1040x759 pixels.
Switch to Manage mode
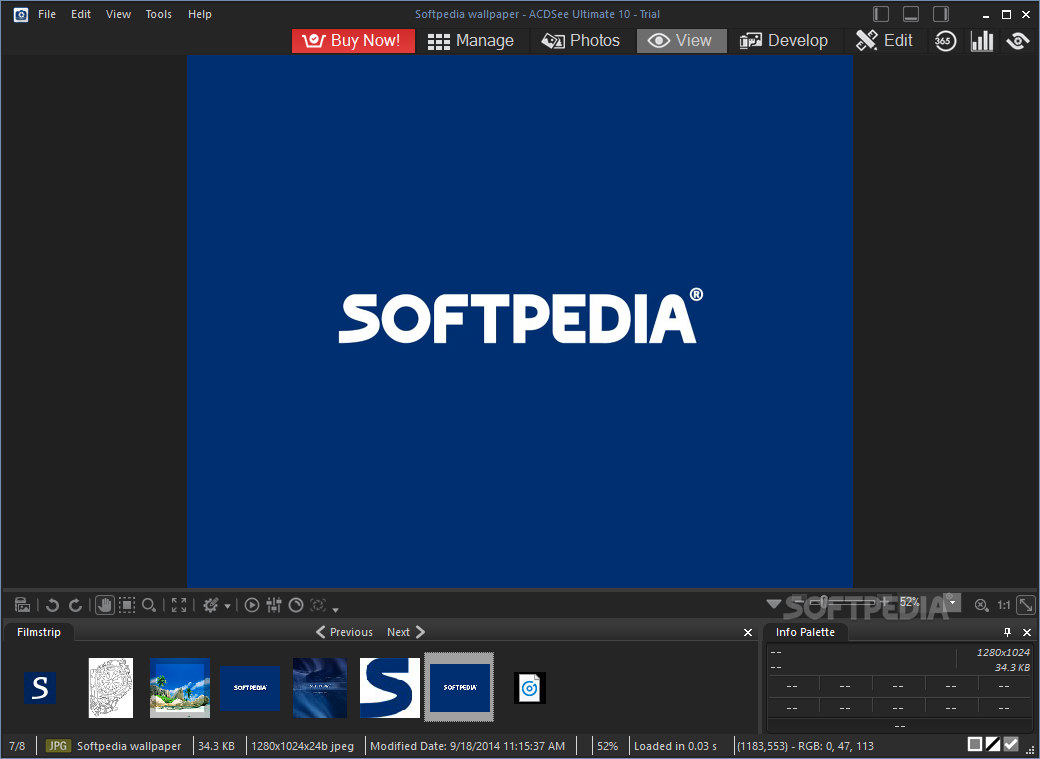(471, 40)
